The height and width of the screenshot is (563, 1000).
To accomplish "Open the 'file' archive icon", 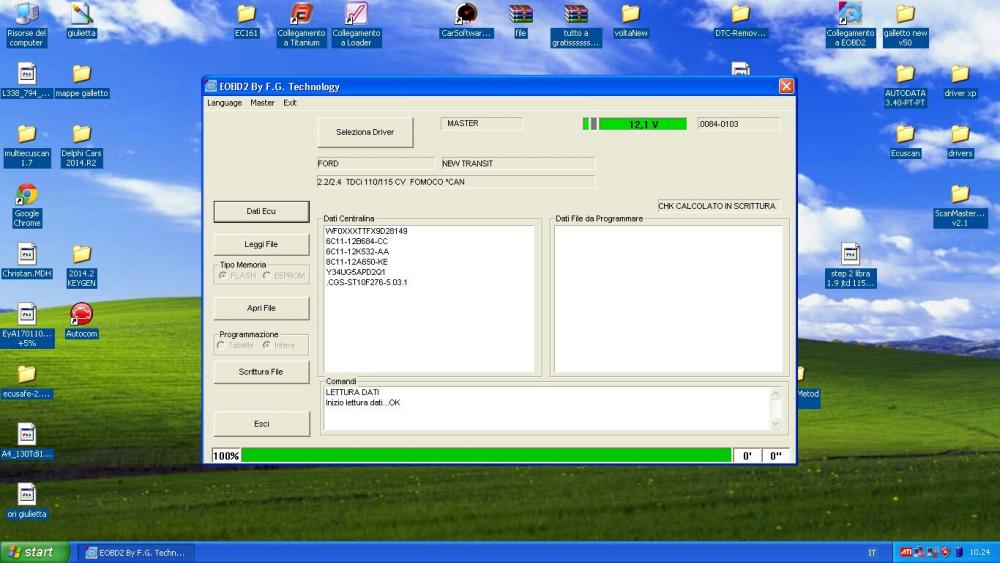I will pos(520,20).
